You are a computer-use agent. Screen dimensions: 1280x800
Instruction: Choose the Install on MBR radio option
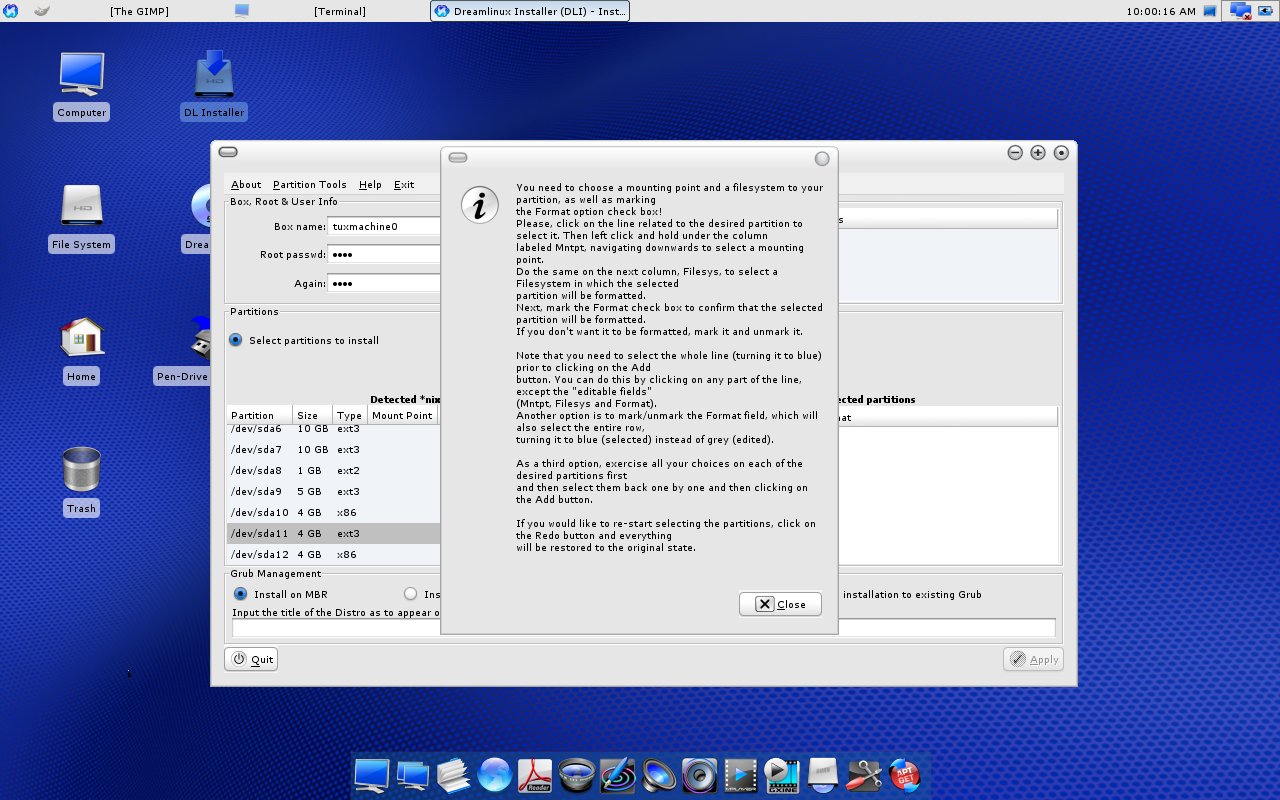click(240, 594)
